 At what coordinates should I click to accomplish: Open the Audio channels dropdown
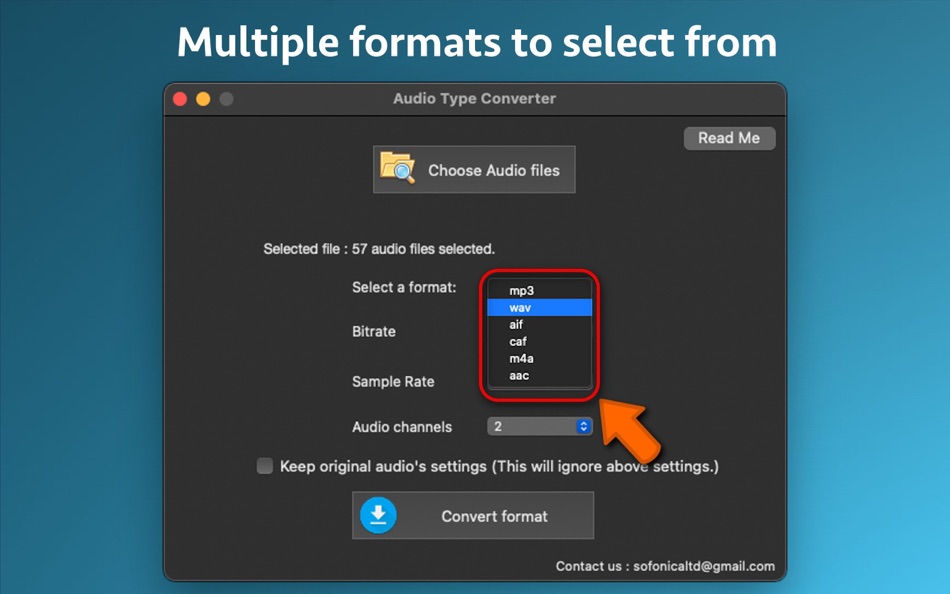click(540, 426)
